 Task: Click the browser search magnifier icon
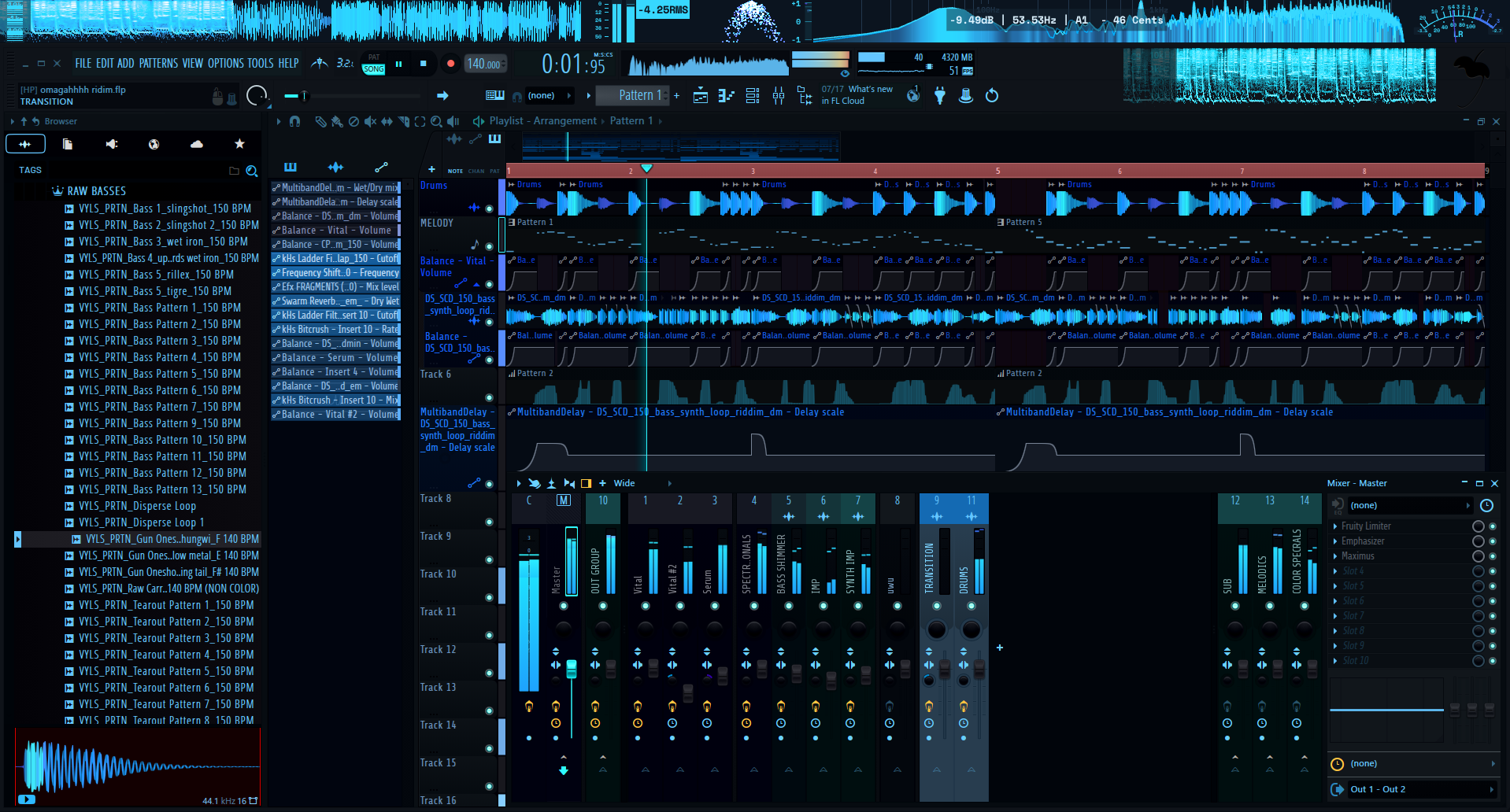coord(252,171)
